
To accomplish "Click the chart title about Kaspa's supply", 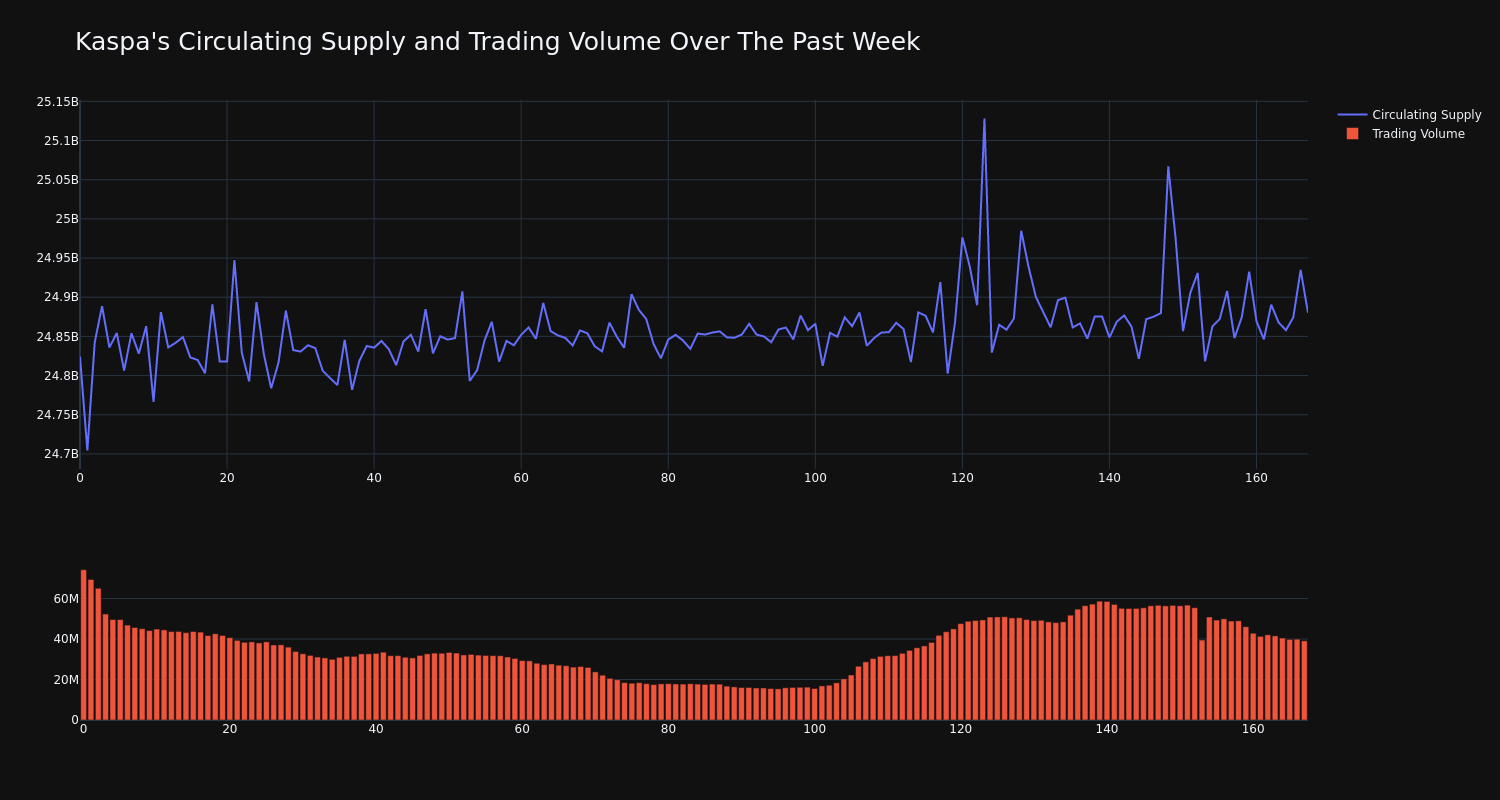I will pyautogui.click(x=497, y=42).
